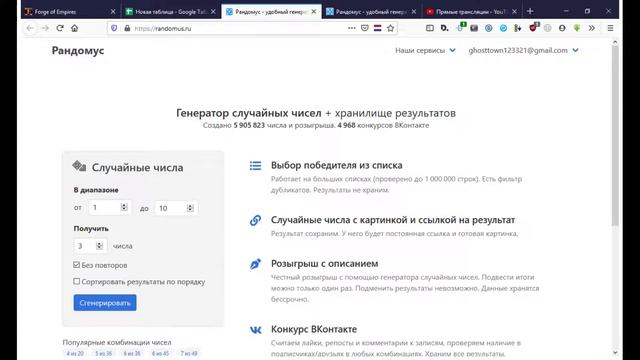Close the YouTube tab
The image size is (640, 360).
514,12
